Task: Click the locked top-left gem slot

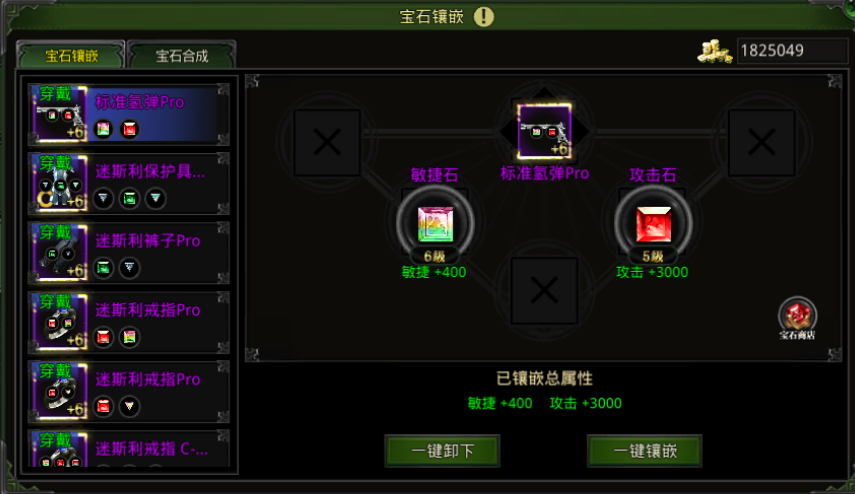Action: [x=327, y=143]
